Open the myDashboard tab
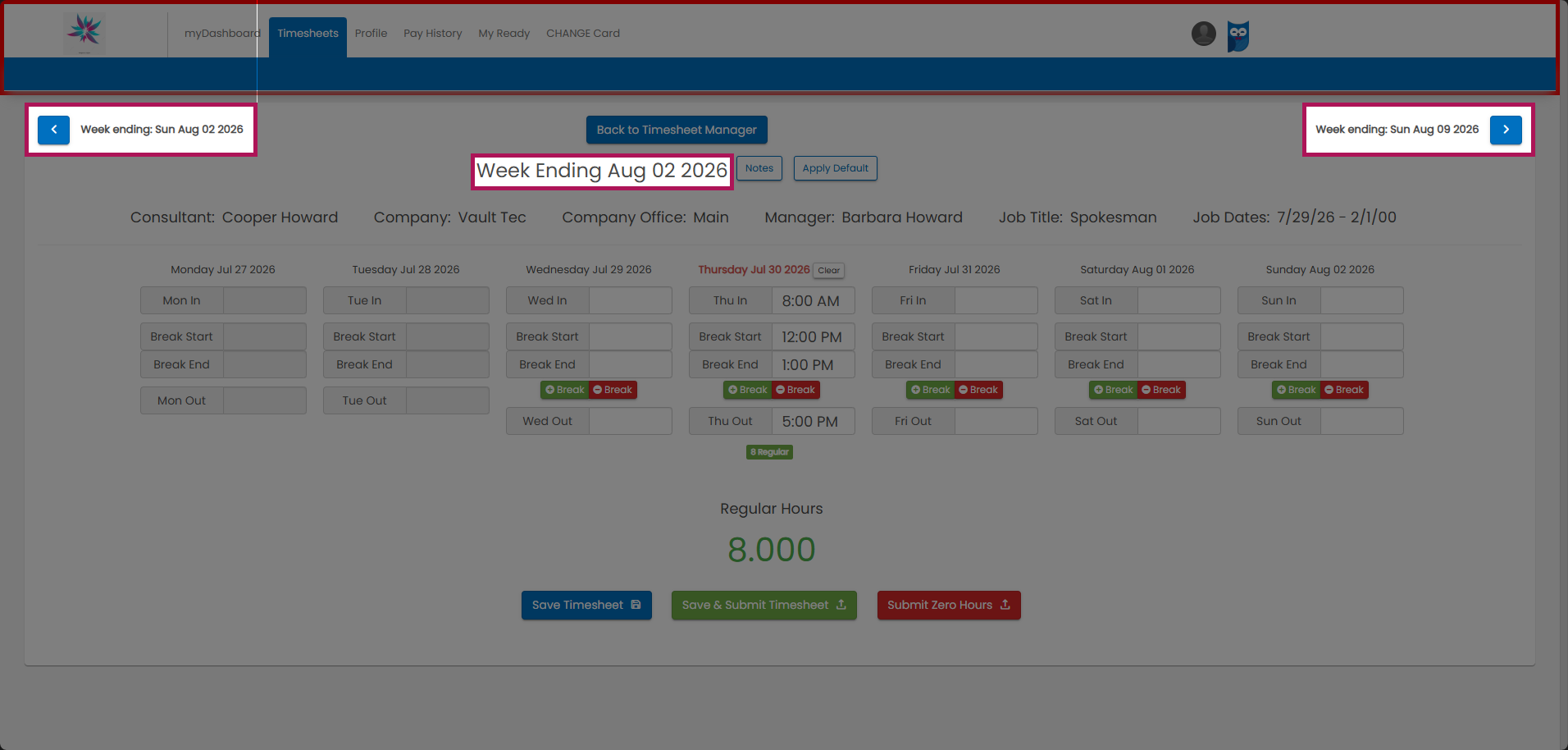 (x=222, y=34)
